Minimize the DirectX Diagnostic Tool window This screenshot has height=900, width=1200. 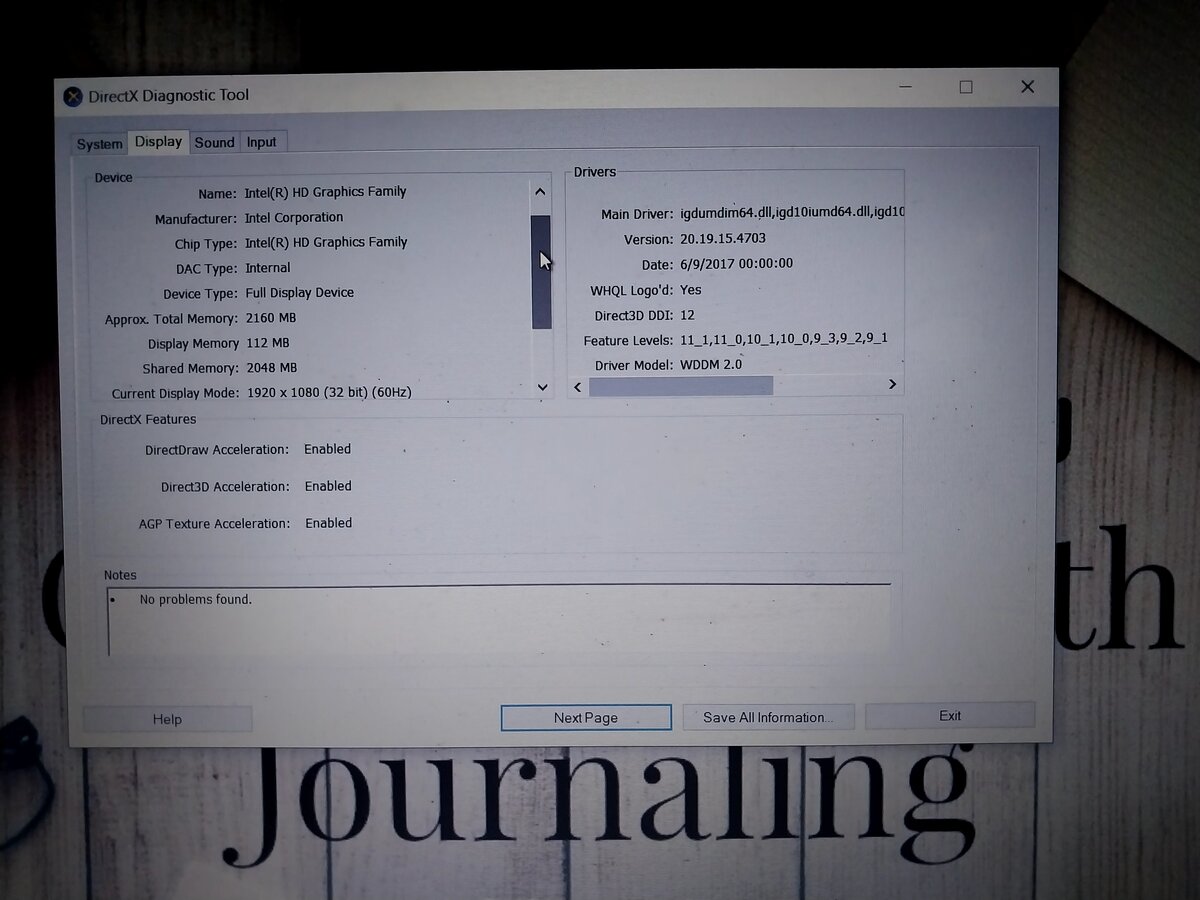(905, 88)
